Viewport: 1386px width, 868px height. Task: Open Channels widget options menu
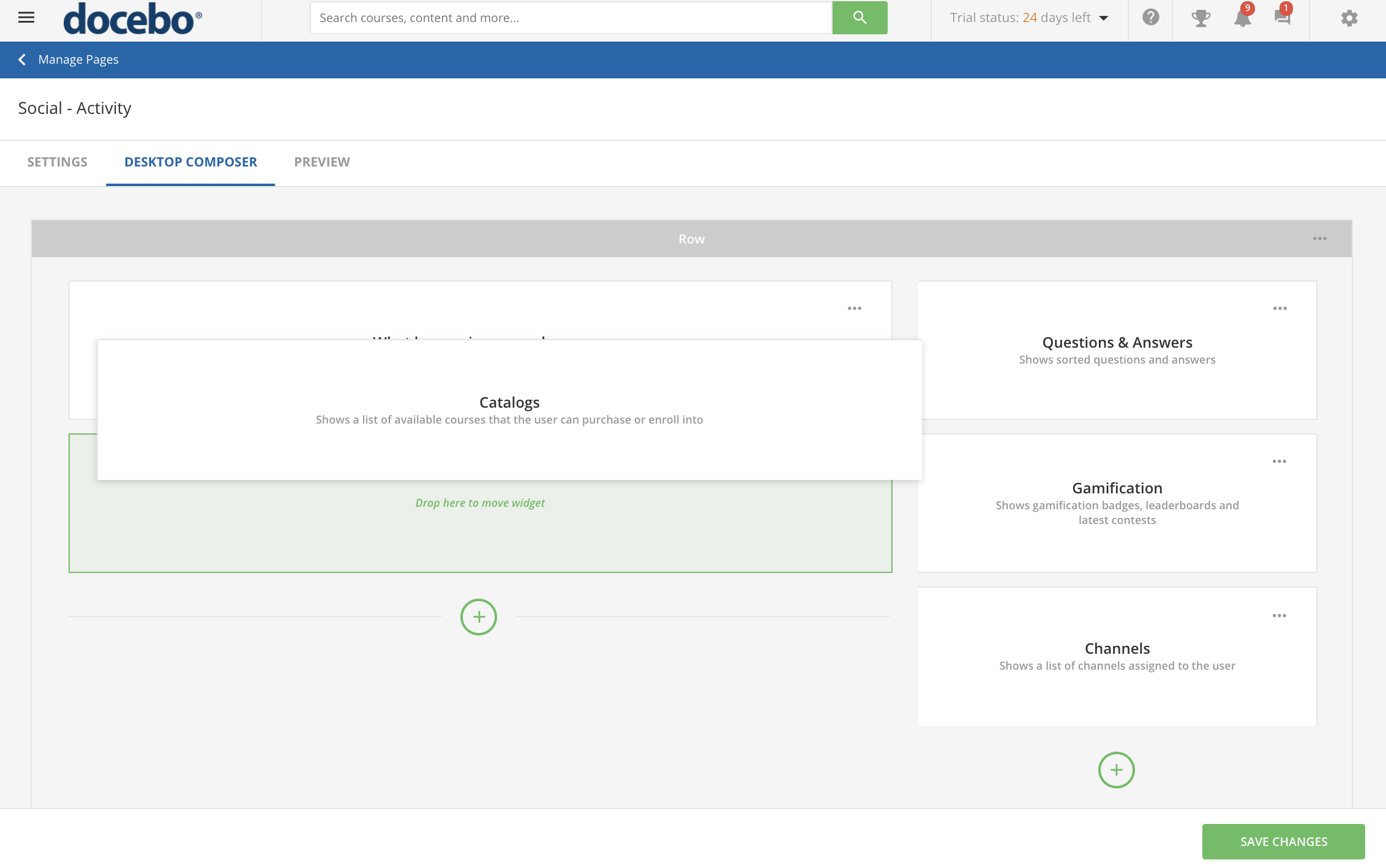pos(1279,616)
